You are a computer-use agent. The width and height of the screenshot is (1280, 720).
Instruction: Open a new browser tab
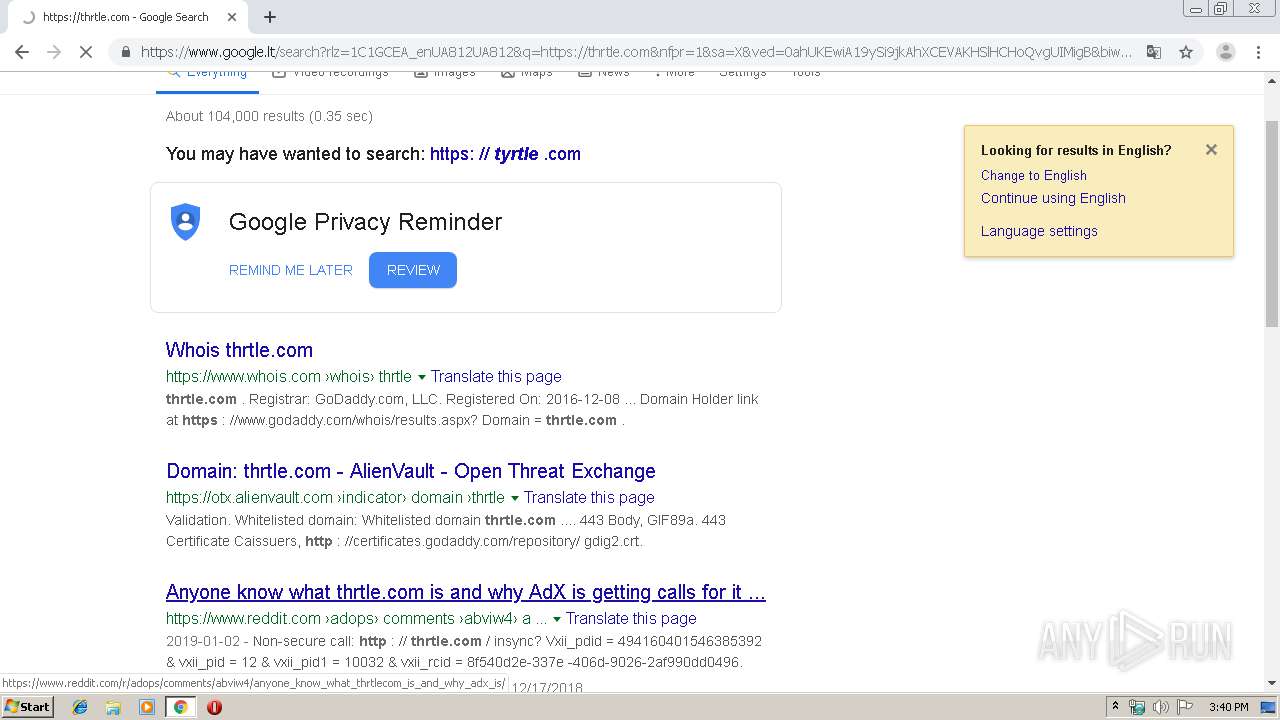(270, 17)
